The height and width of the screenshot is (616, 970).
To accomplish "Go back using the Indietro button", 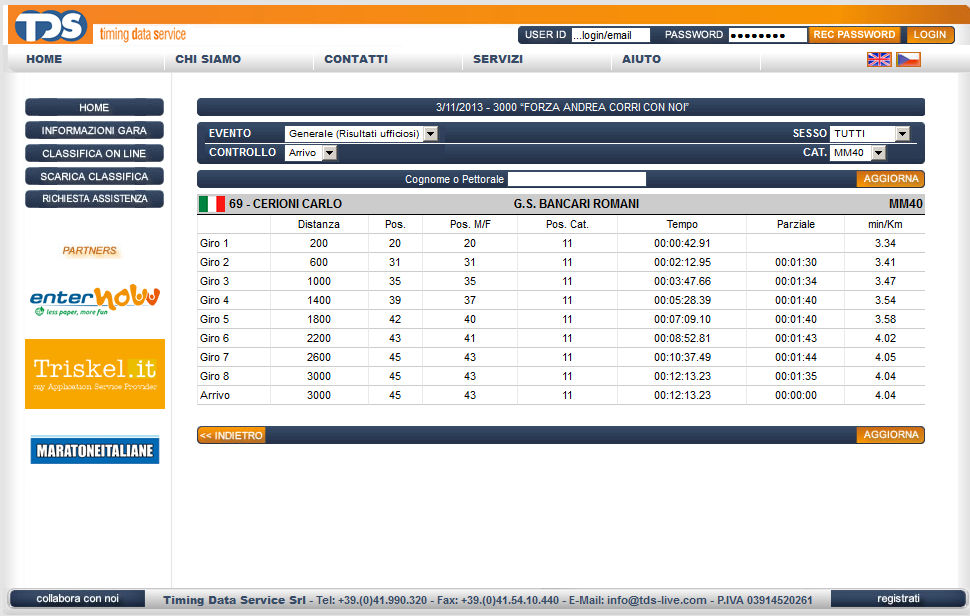I will [231, 435].
